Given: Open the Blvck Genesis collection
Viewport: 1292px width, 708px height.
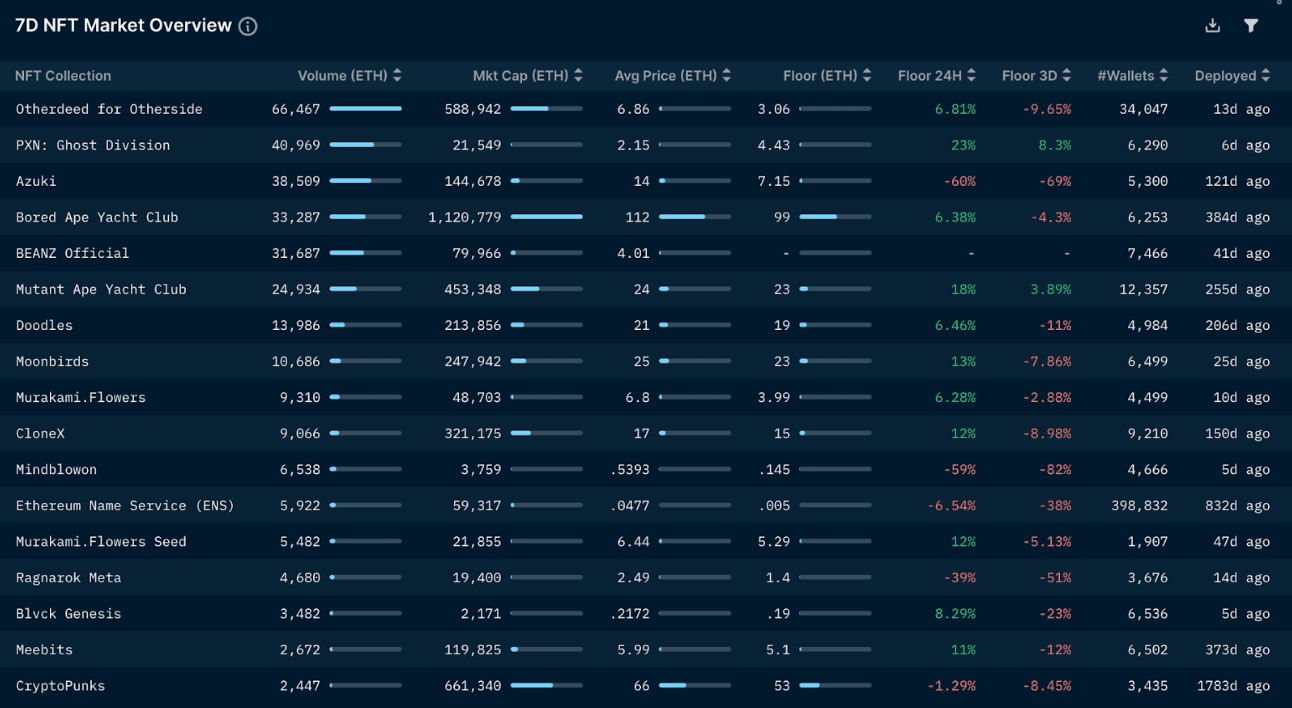Looking at the screenshot, I should pos(68,613).
